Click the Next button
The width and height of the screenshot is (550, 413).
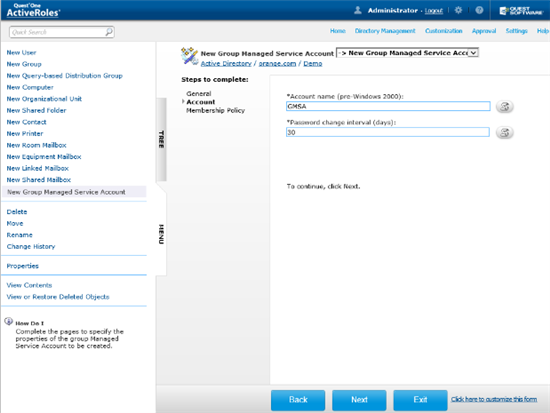tap(359, 400)
